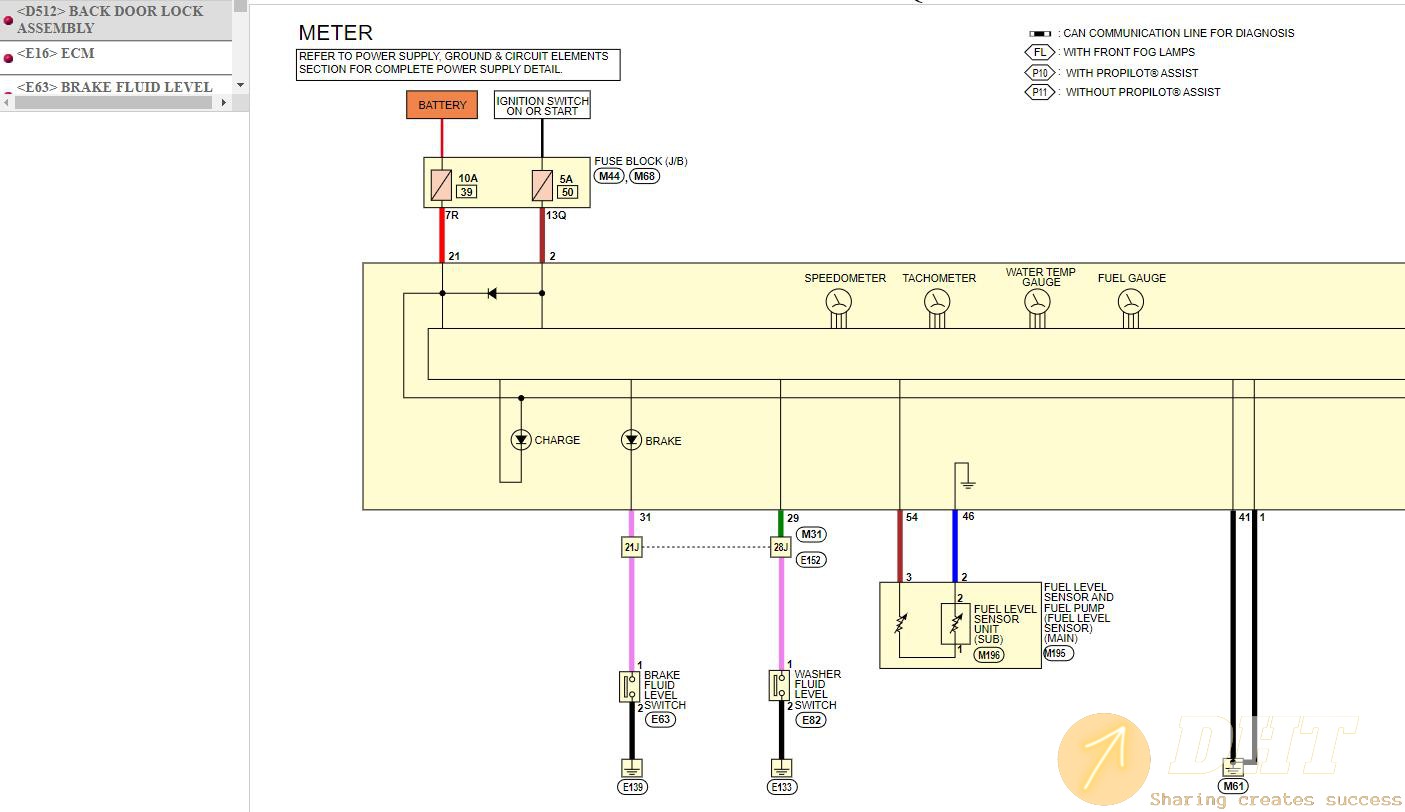The height and width of the screenshot is (812, 1405).
Task: Click the ground symbol above M61
Action: pos(1234,768)
